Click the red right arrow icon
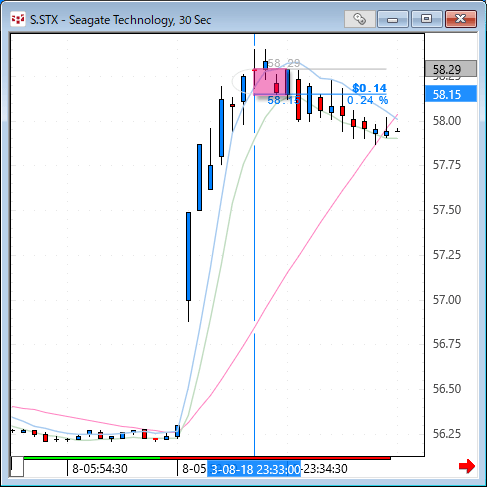 pos(467,466)
